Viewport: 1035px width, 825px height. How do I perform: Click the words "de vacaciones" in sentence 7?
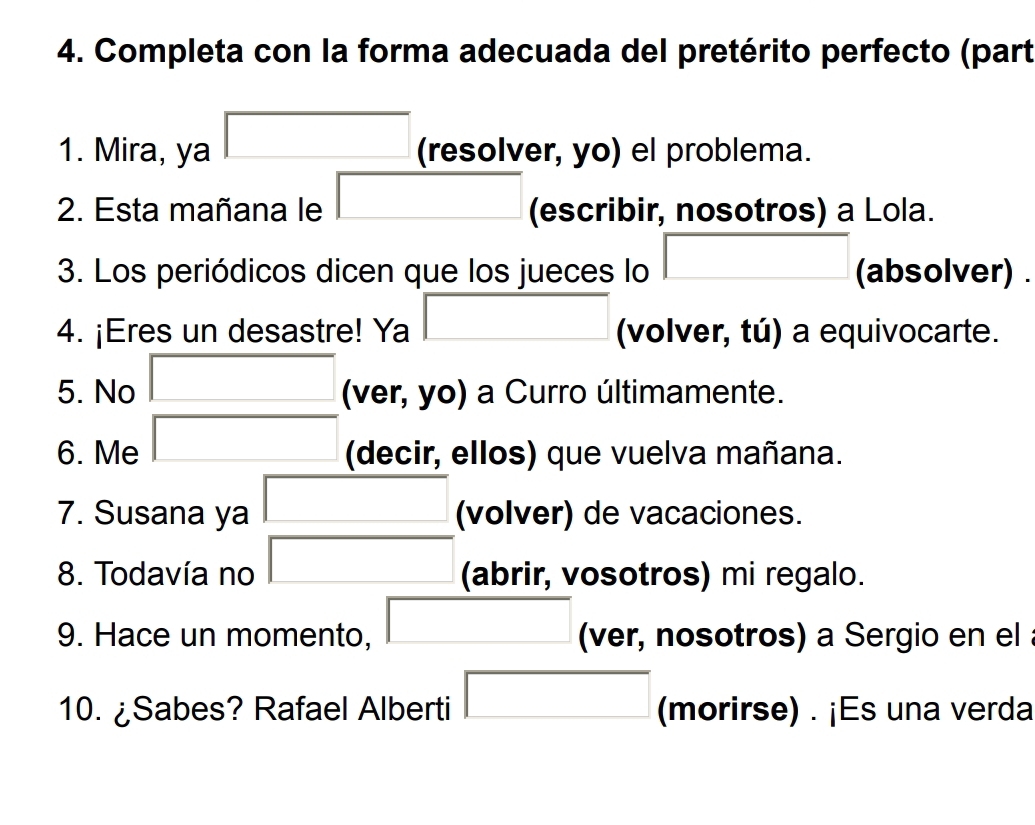point(694,514)
